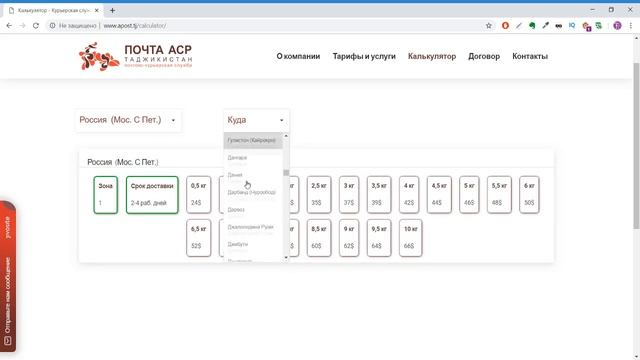Open the О компании page

[298, 56]
